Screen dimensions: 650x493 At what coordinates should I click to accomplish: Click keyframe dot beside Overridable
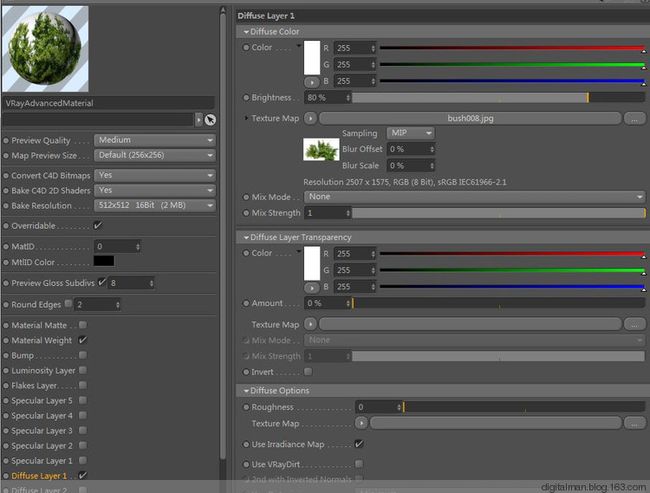pos(6,226)
